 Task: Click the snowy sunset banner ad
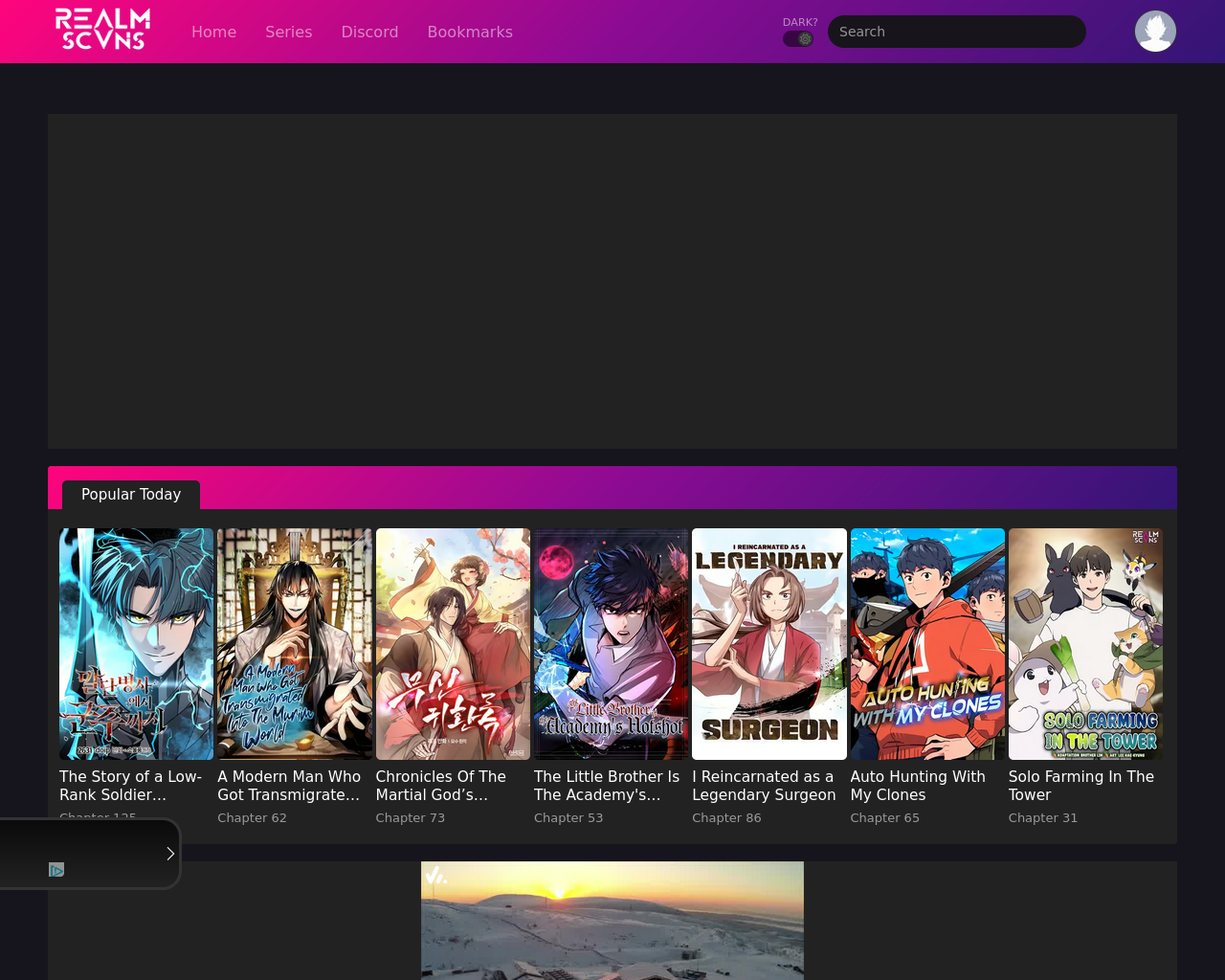[612, 921]
